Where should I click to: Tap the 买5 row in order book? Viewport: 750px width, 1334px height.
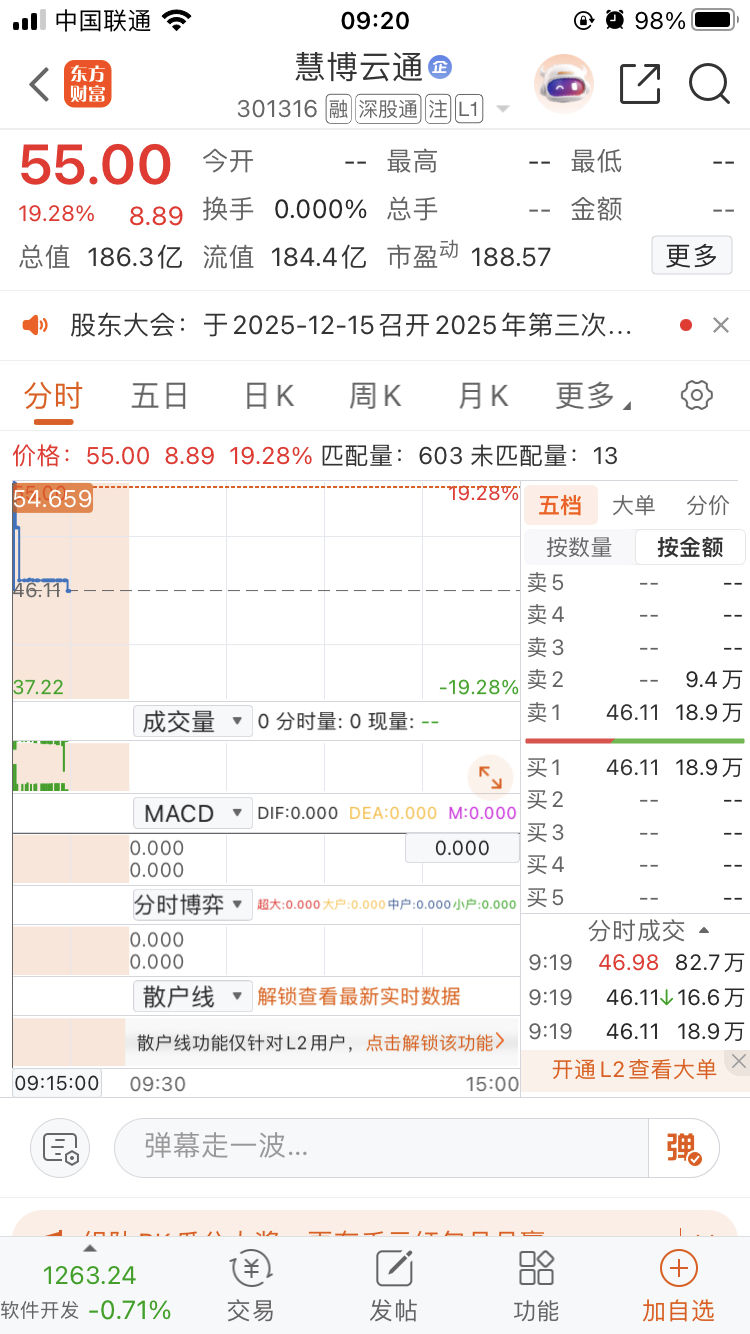coord(635,897)
